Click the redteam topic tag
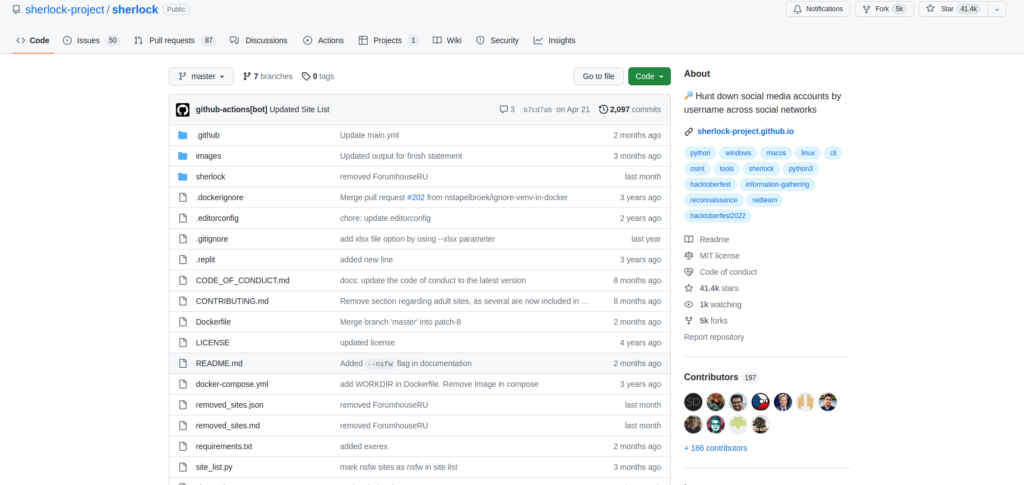The width and height of the screenshot is (1024, 485). (x=764, y=200)
